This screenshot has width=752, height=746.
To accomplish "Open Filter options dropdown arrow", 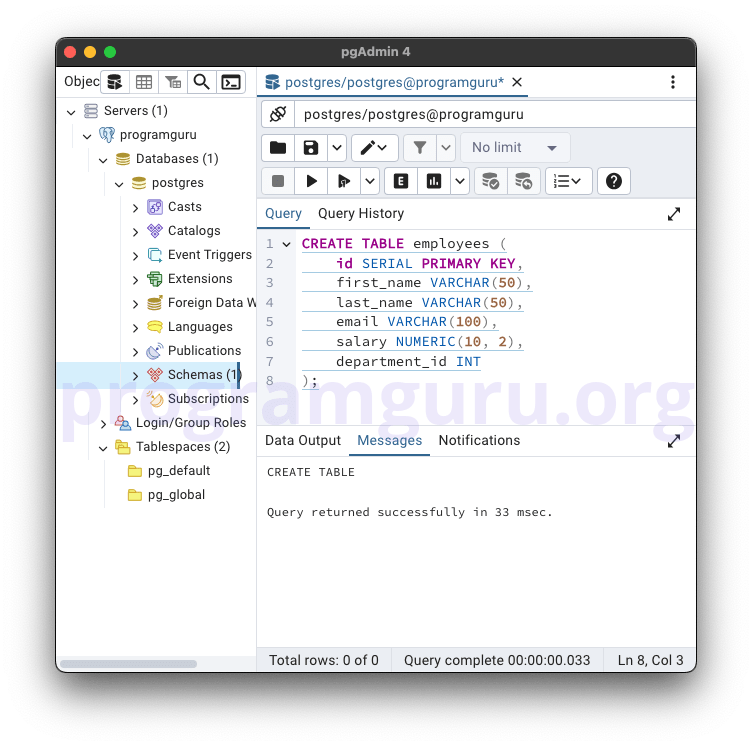I will (x=446, y=148).
